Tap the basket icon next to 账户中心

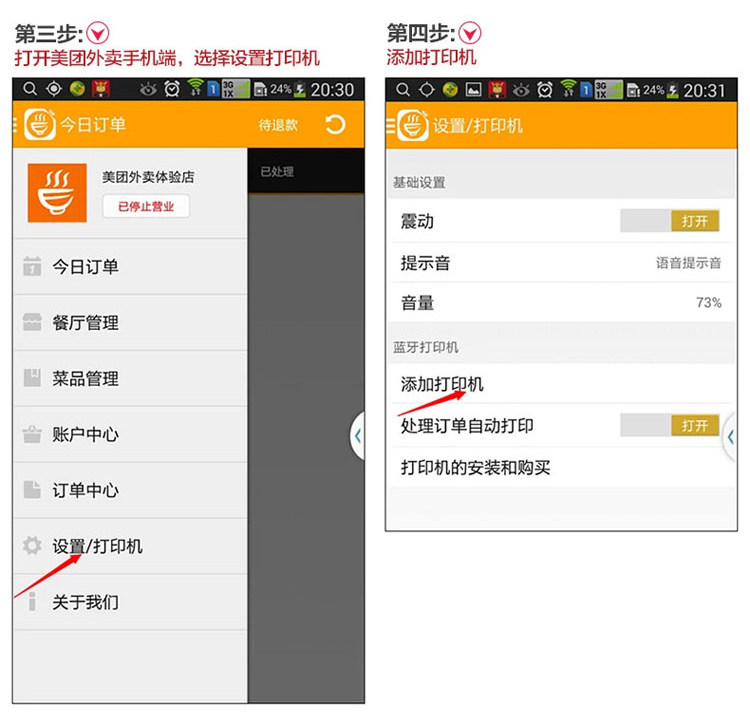32,434
